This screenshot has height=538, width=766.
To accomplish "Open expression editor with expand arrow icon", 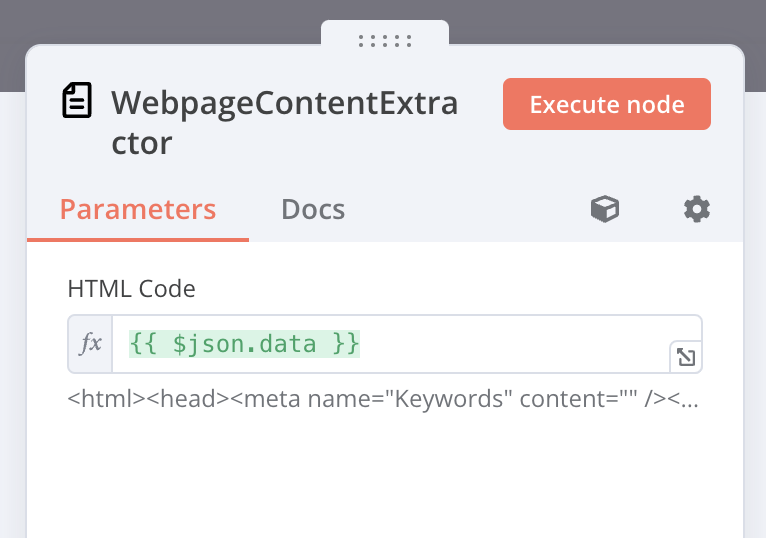I will [x=686, y=357].
